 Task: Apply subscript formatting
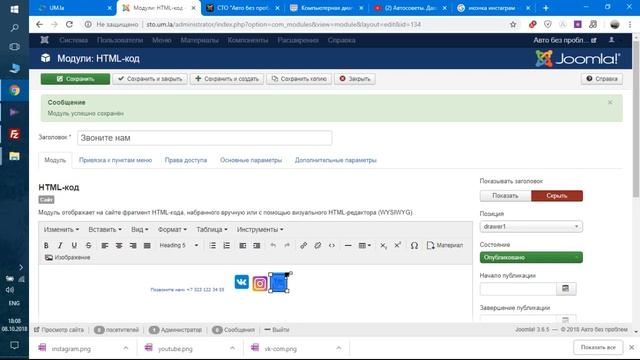383,245
